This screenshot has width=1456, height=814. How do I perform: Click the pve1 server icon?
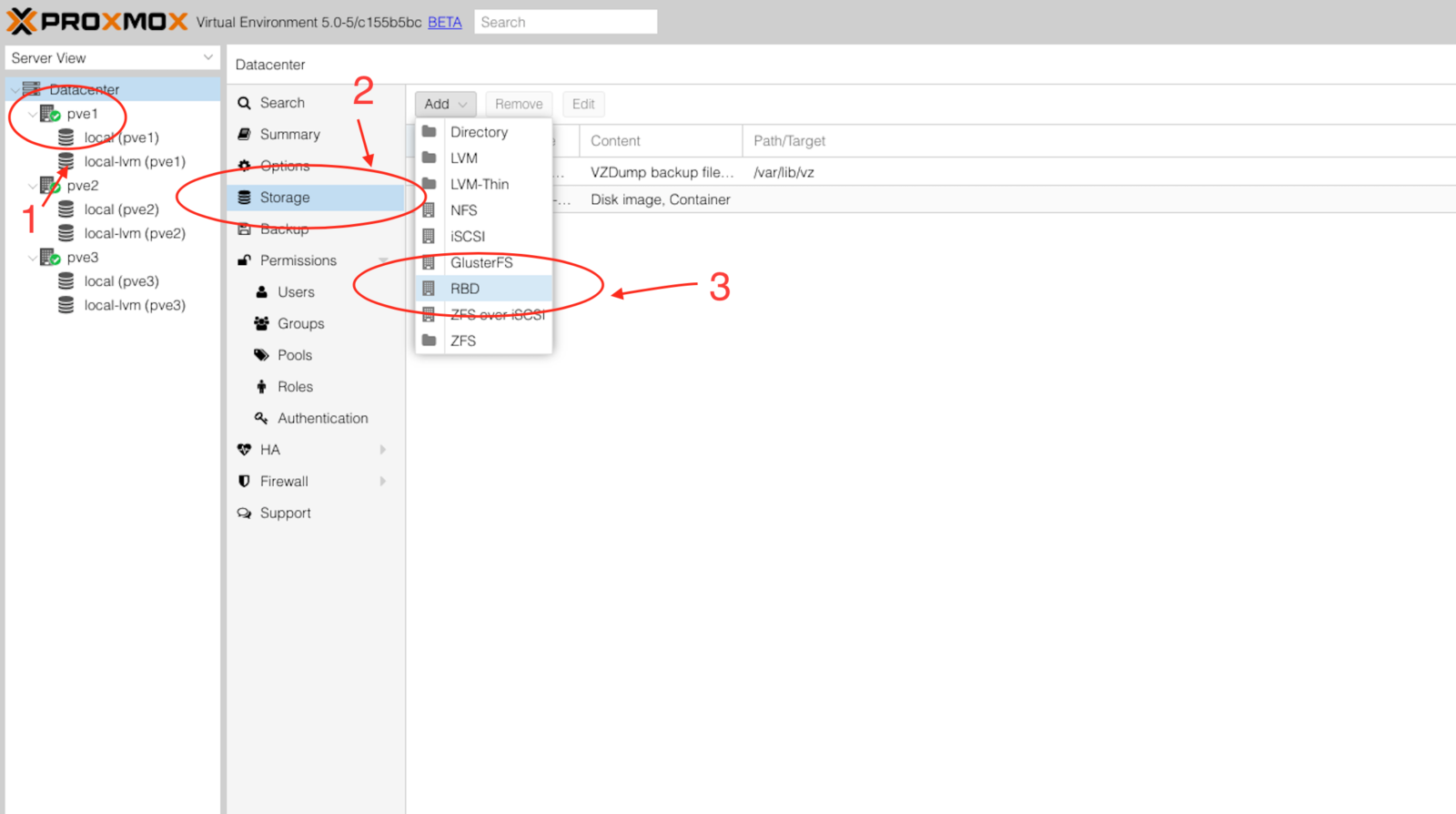(x=50, y=114)
